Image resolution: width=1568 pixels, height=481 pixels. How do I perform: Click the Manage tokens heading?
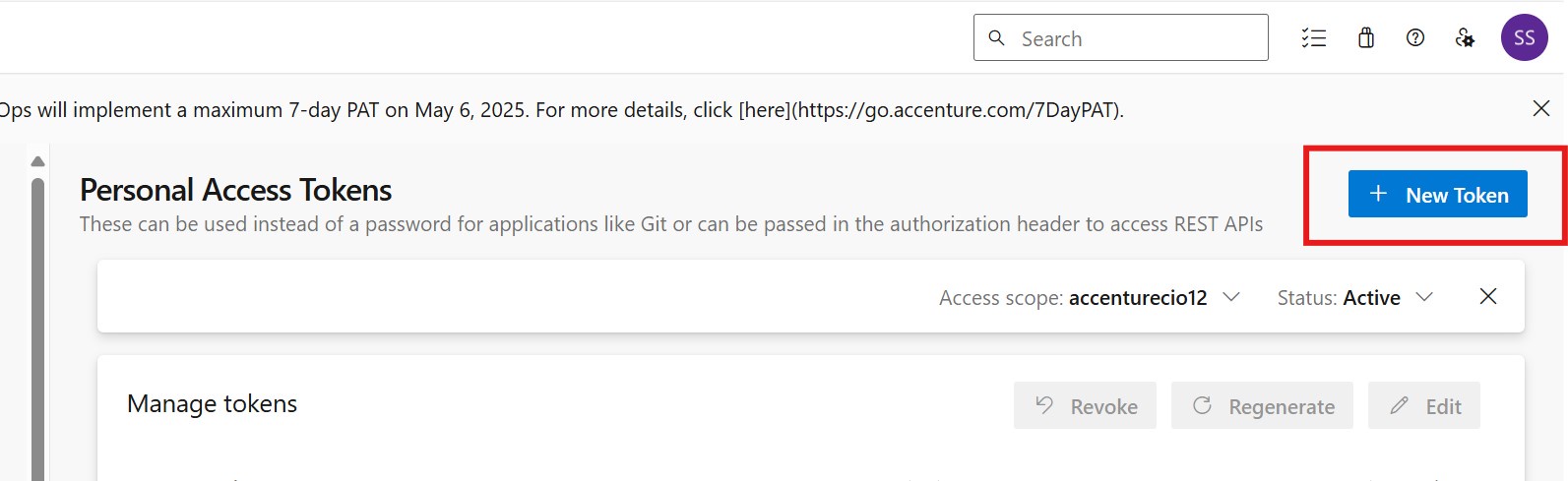click(212, 403)
